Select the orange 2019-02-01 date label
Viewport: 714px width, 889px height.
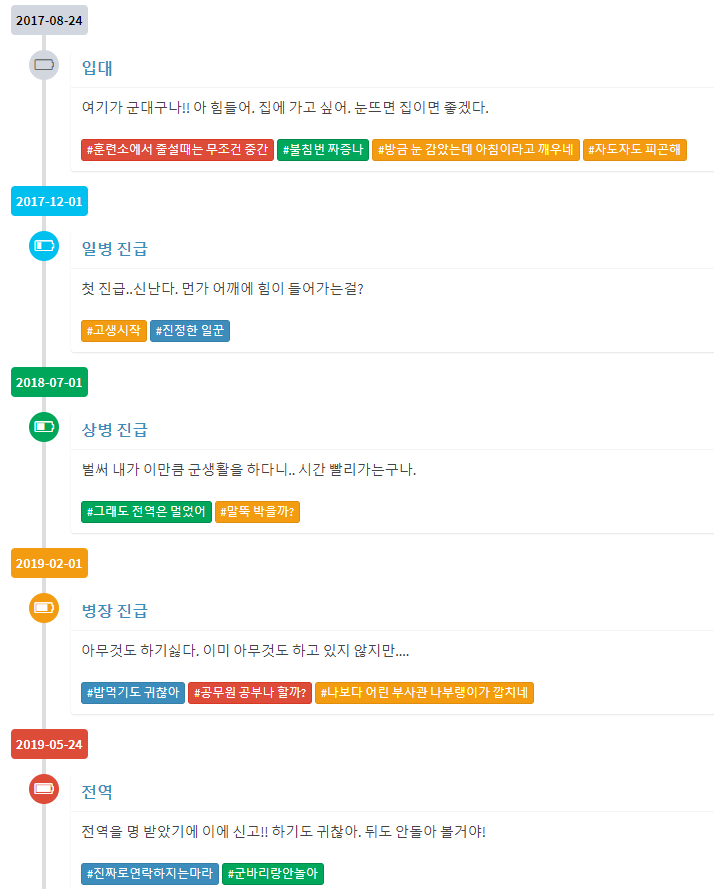tap(49, 563)
